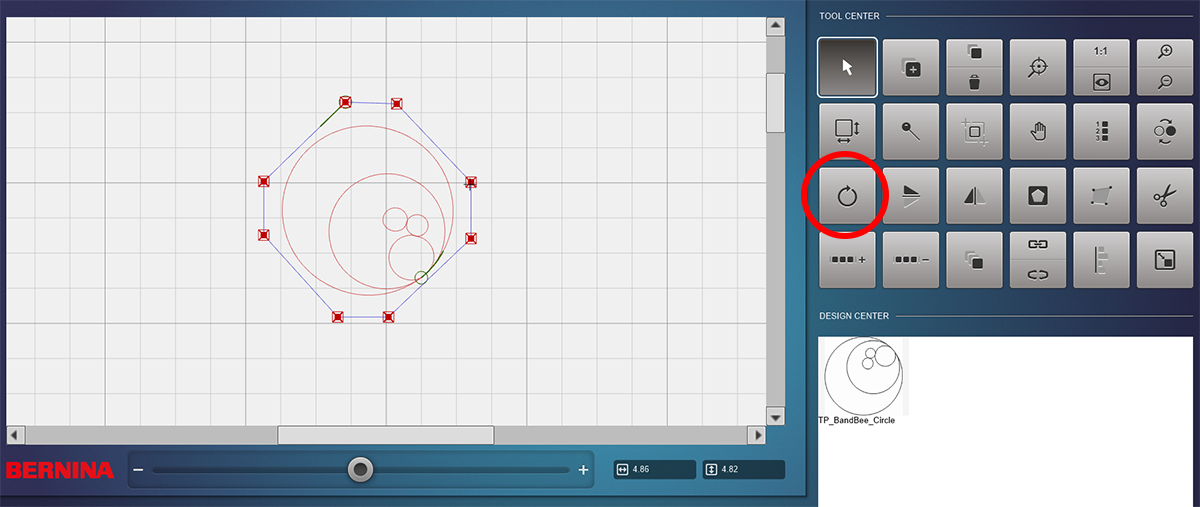Set zoom to 1:1

pos(1101,52)
